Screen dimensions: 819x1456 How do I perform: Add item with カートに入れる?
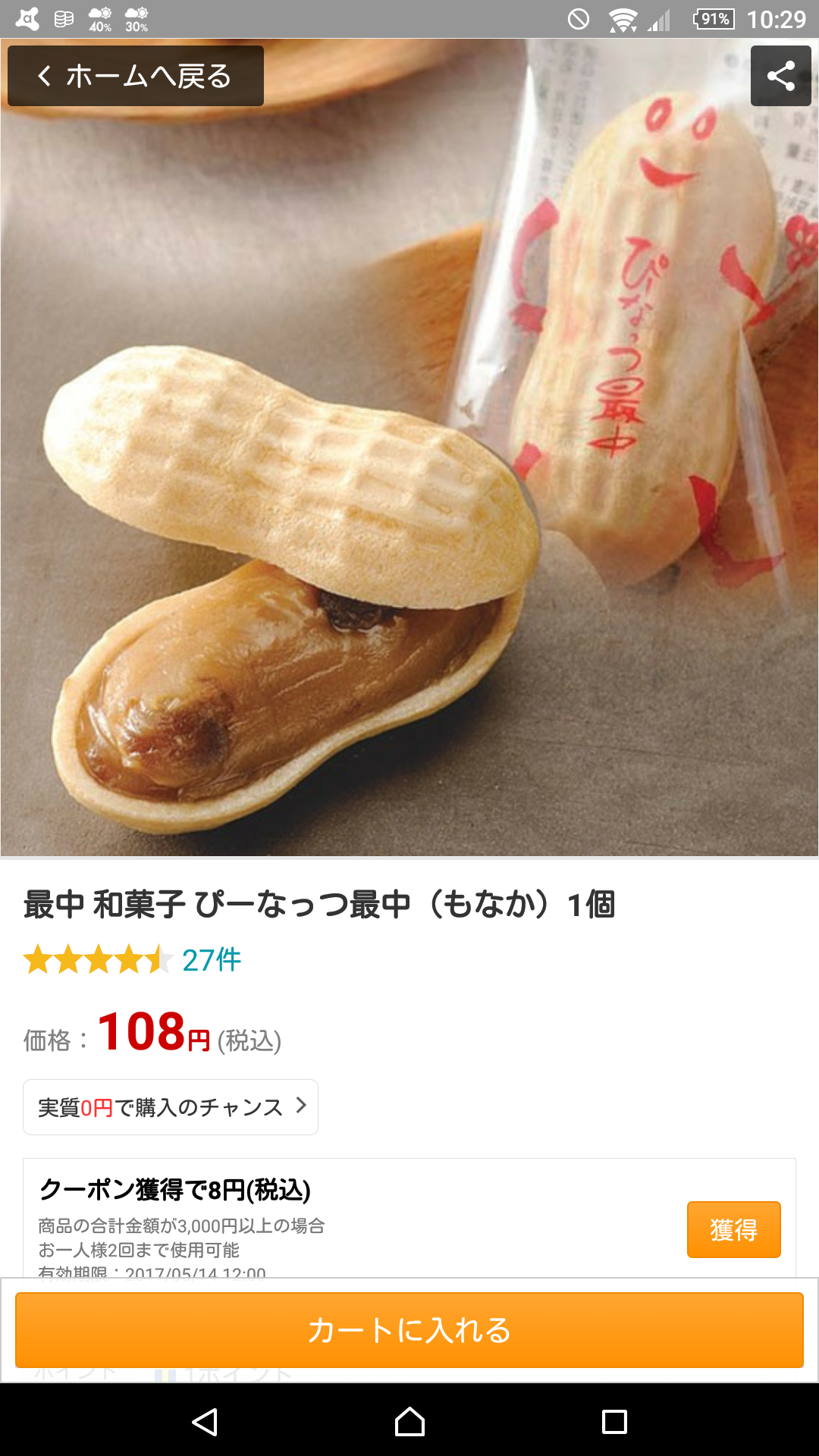(409, 1330)
